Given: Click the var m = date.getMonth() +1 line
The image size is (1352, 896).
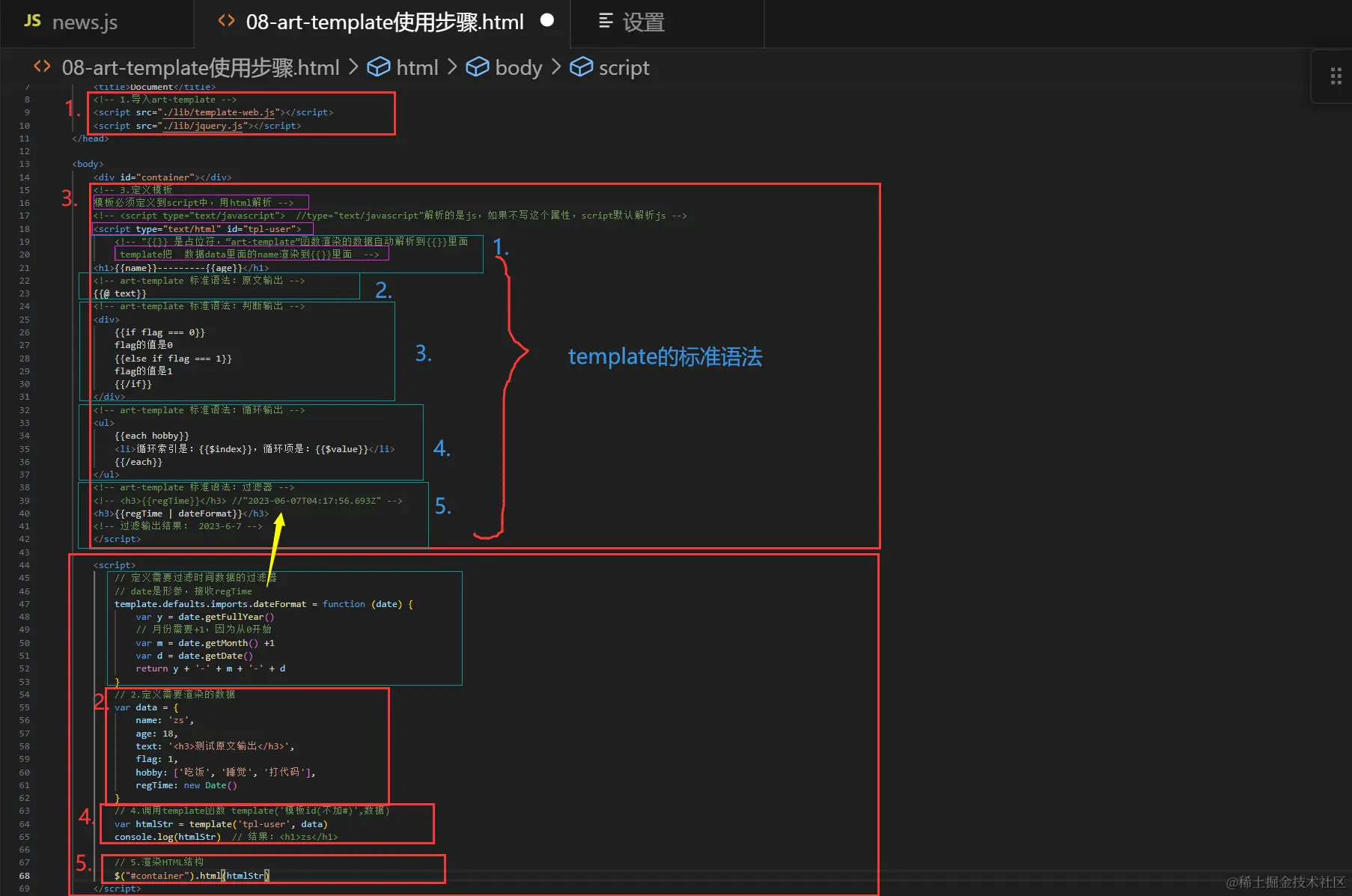Looking at the screenshot, I should pos(205,643).
